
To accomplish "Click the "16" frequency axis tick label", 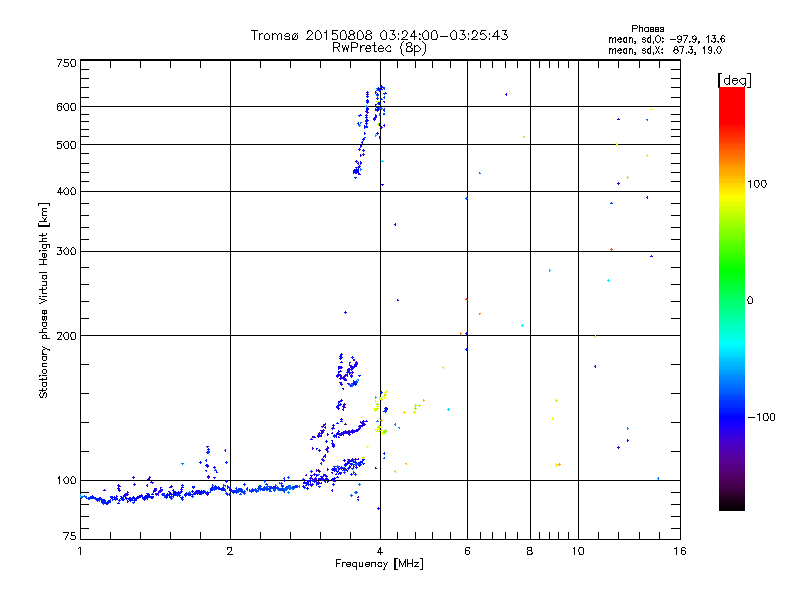I will click(x=680, y=551).
